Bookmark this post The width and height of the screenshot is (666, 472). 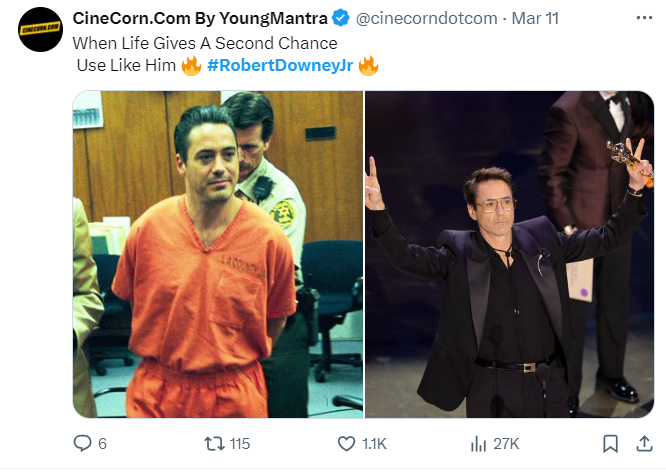click(609, 443)
